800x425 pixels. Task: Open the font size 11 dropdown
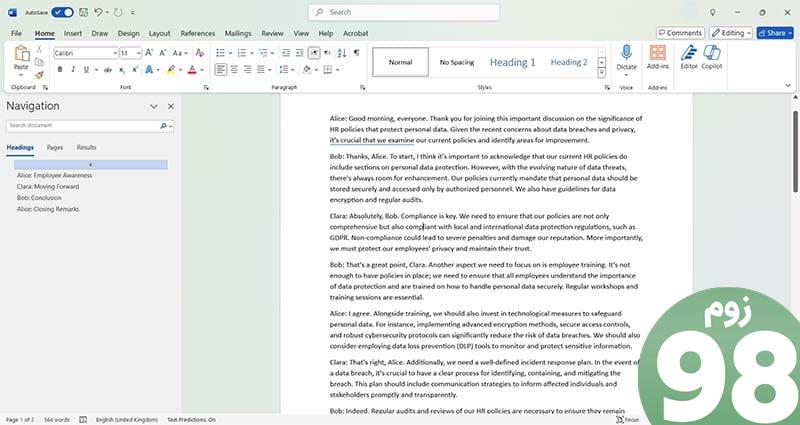coord(138,53)
